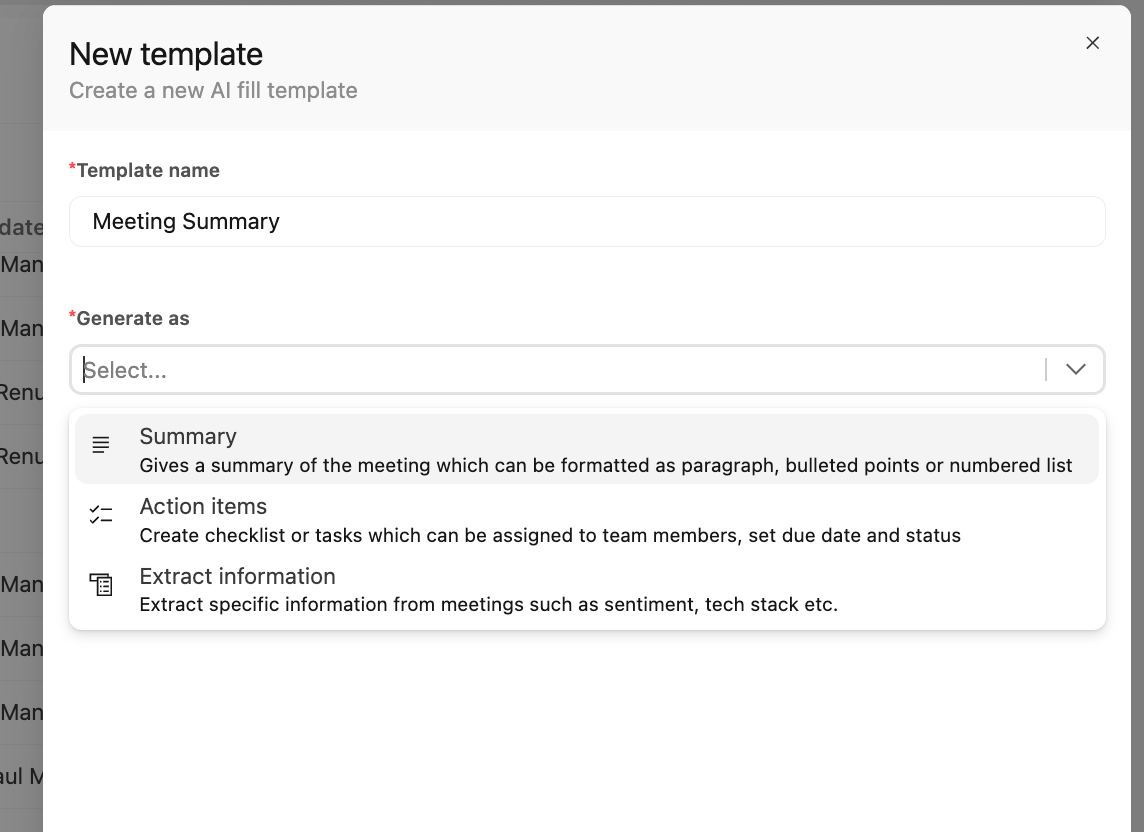1144x832 pixels.
Task: Collapse the Generate as dropdown chevron
Action: pos(1075,369)
